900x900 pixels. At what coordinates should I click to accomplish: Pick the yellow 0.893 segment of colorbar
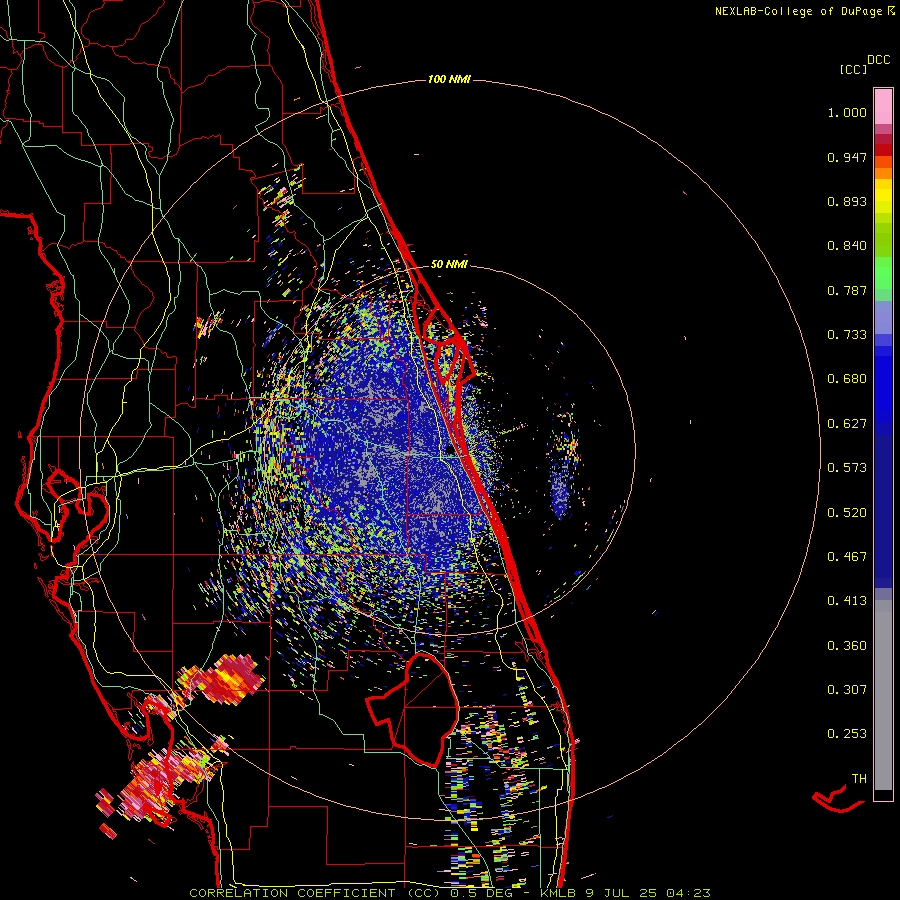tap(883, 201)
